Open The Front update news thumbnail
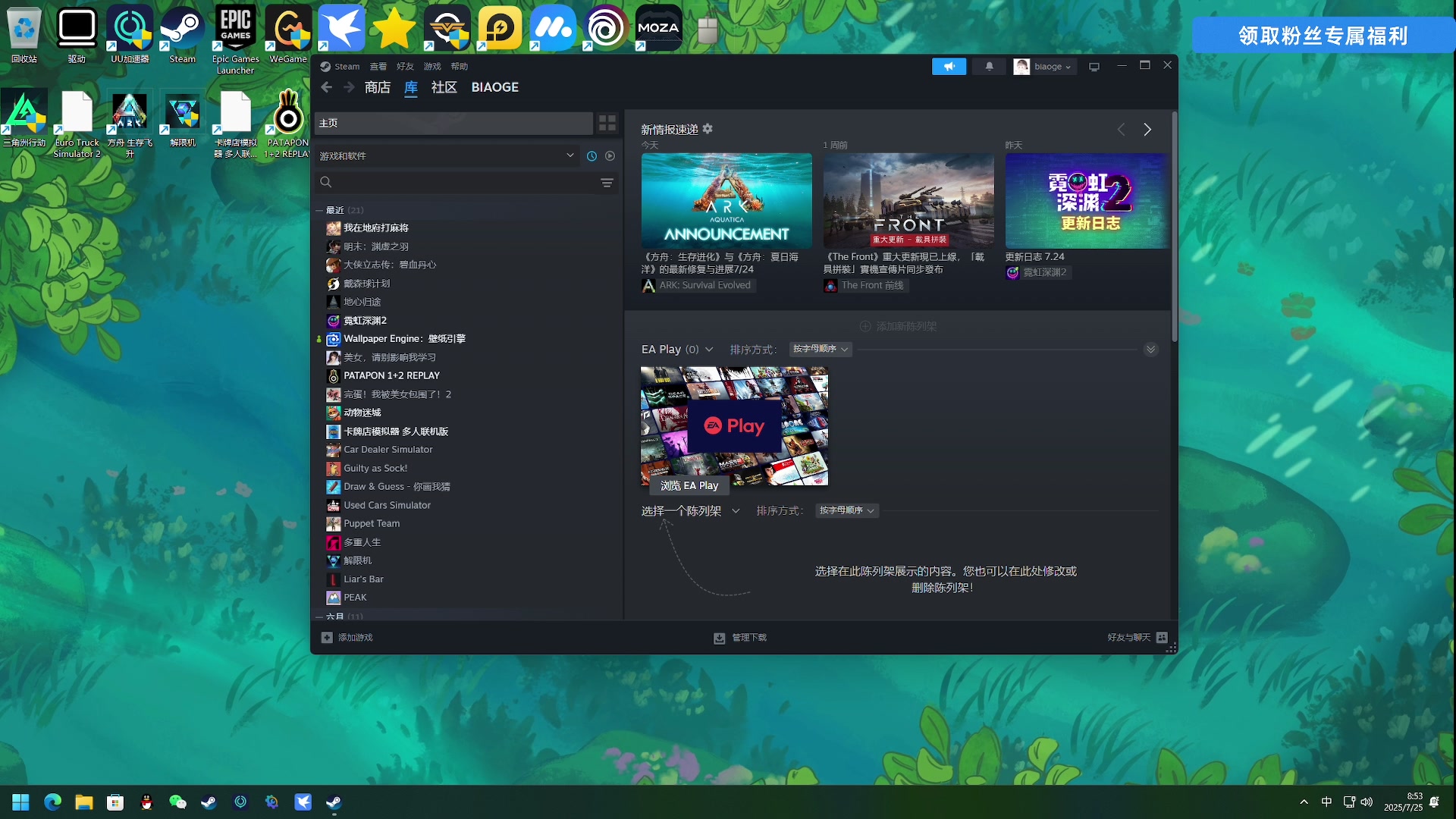The image size is (1456, 819). 908,201
